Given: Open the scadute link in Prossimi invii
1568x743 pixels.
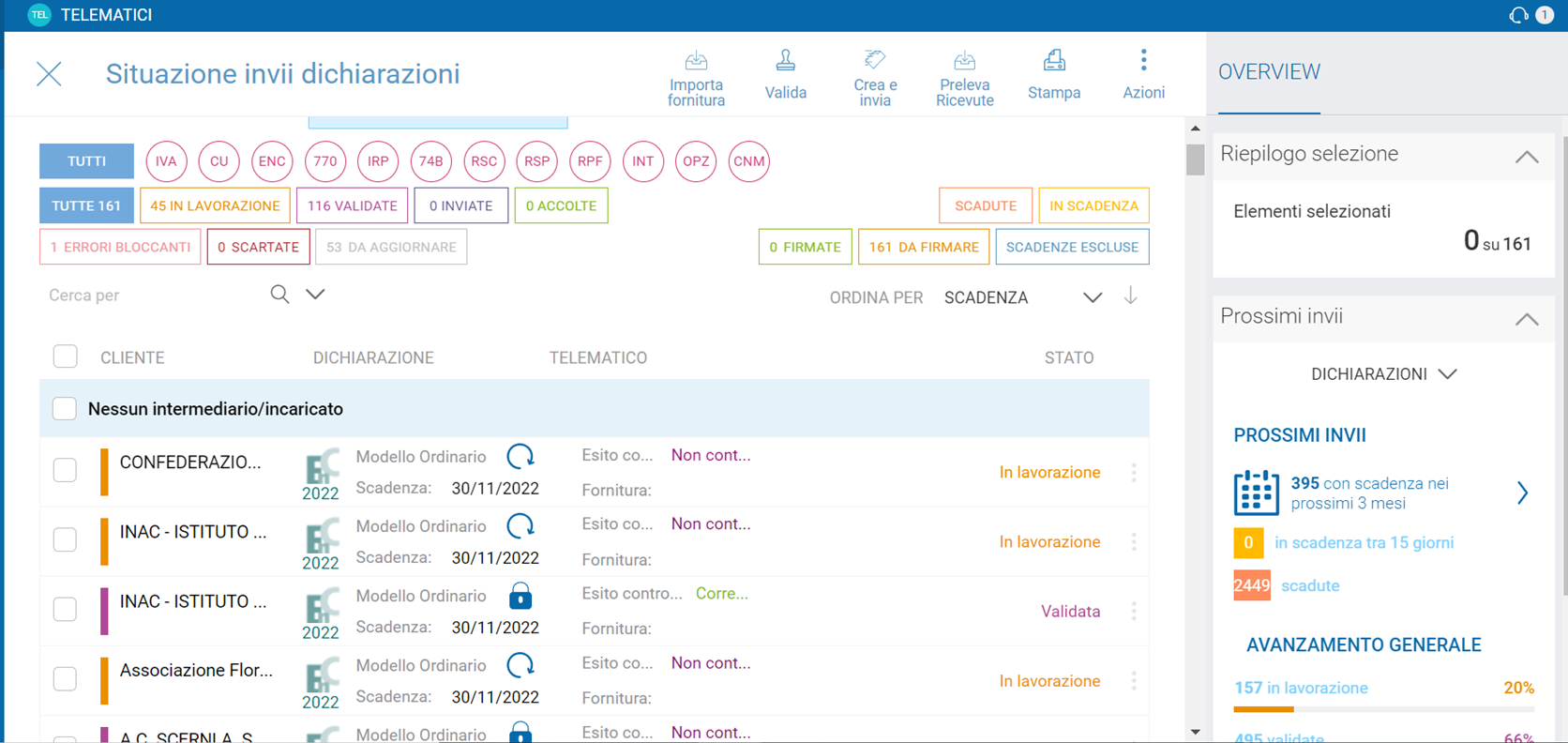Looking at the screenshot, I should (1310, 585).
